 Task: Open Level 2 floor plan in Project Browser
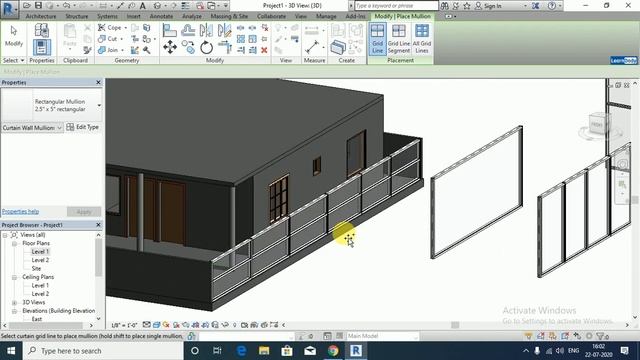[40, 260]
